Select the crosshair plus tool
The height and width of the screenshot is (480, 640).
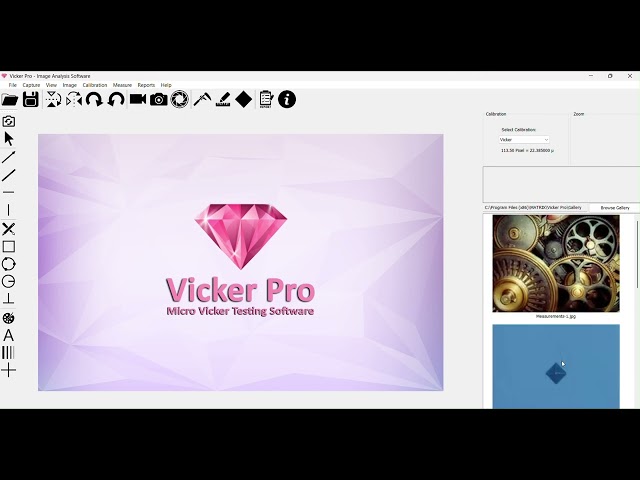[9, 371]
